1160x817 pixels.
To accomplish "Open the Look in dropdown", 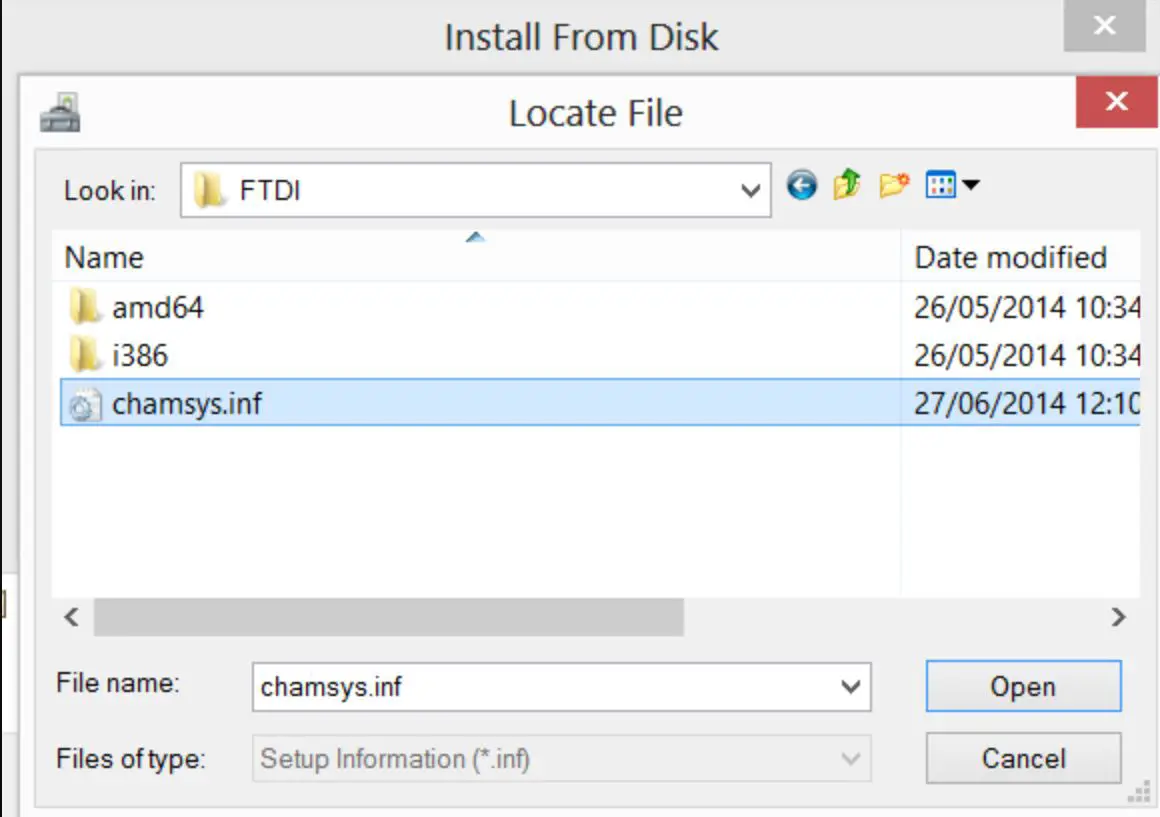I will pyautogui.click(x=750, y=189).
